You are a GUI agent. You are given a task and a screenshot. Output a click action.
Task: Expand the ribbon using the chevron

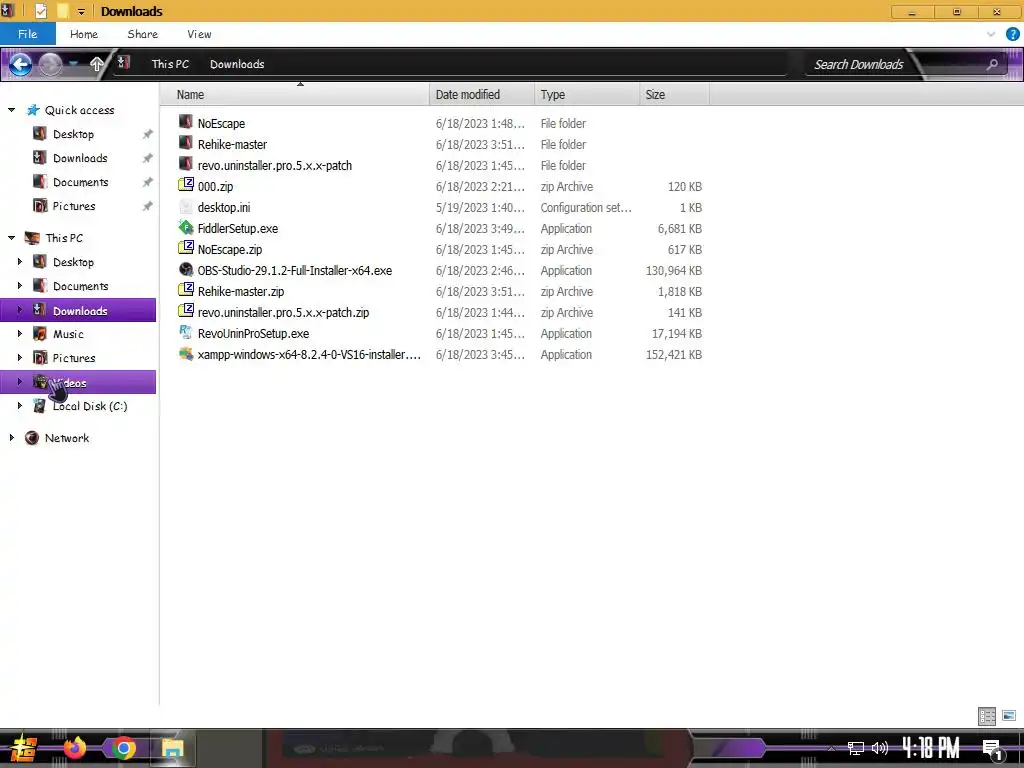point(991,34)
